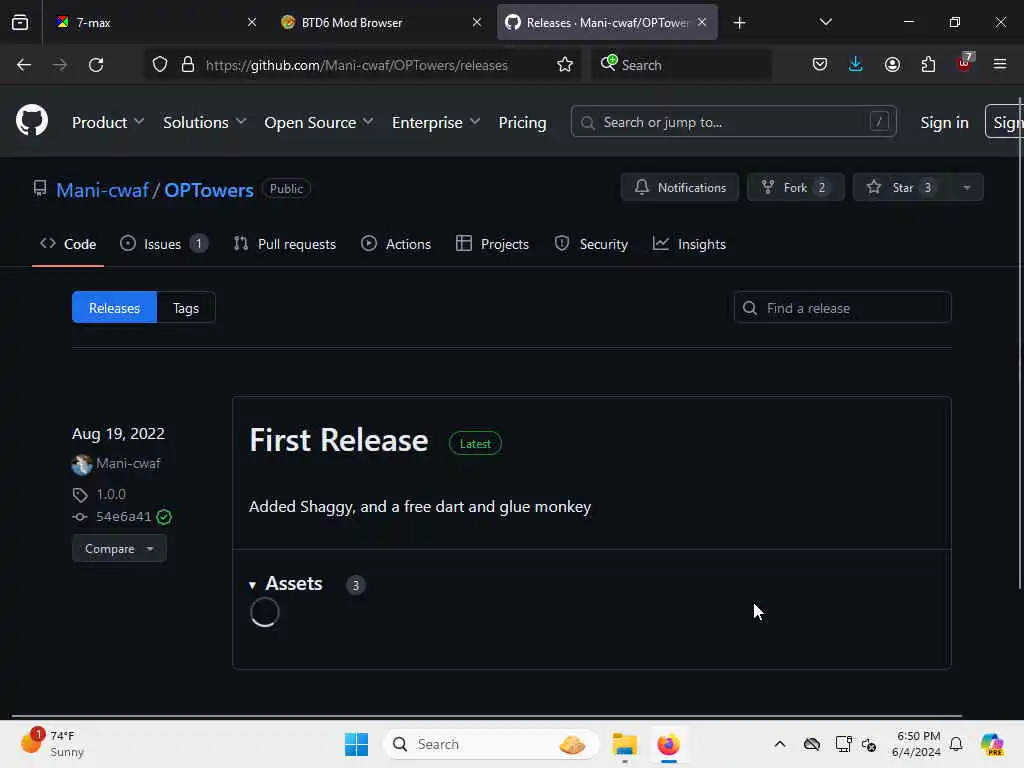Close the 7-max tab
Image resolution: width=1024 pixels, height=768 pixels.
click(252, 22)
